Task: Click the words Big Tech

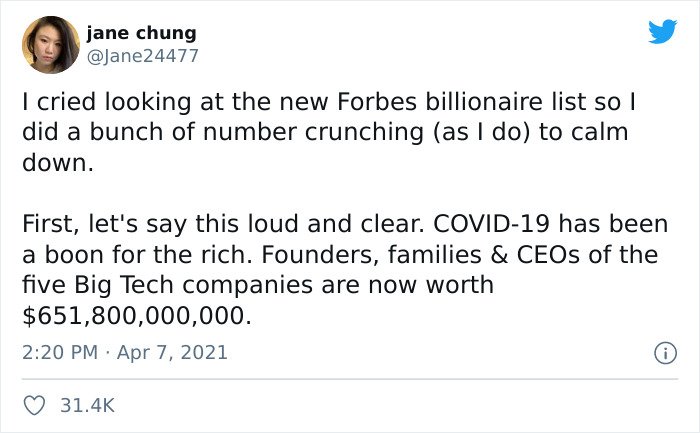Action: tap(124, 286)
